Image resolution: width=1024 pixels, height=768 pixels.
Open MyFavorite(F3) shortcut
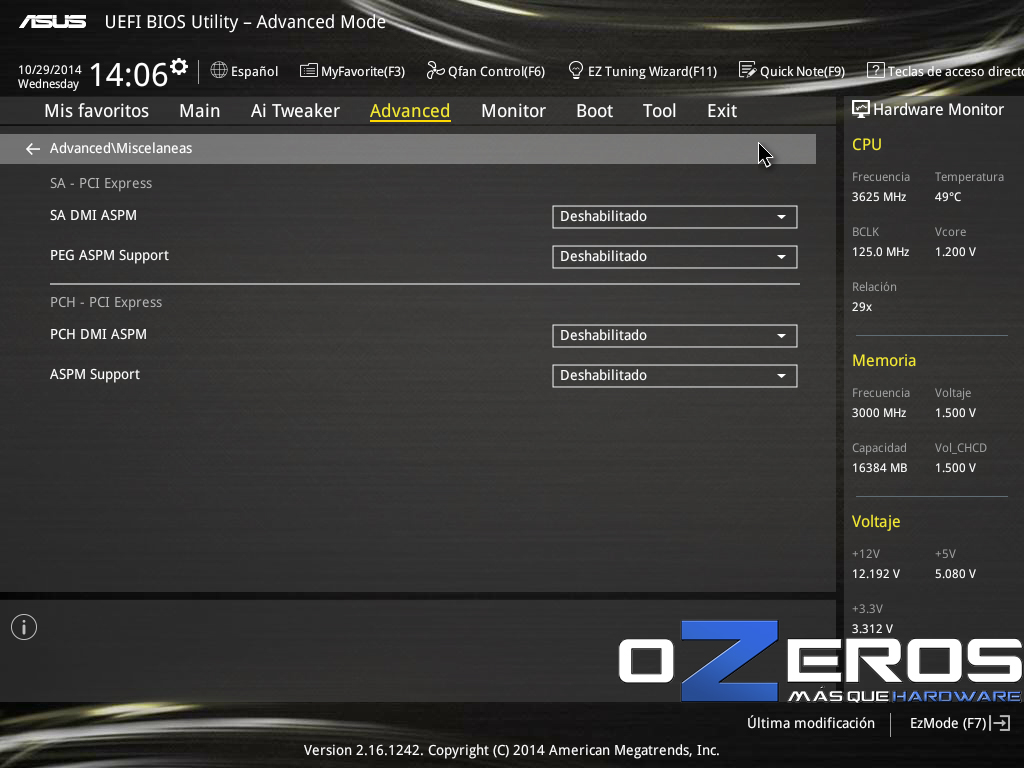(x=353, y=71)
